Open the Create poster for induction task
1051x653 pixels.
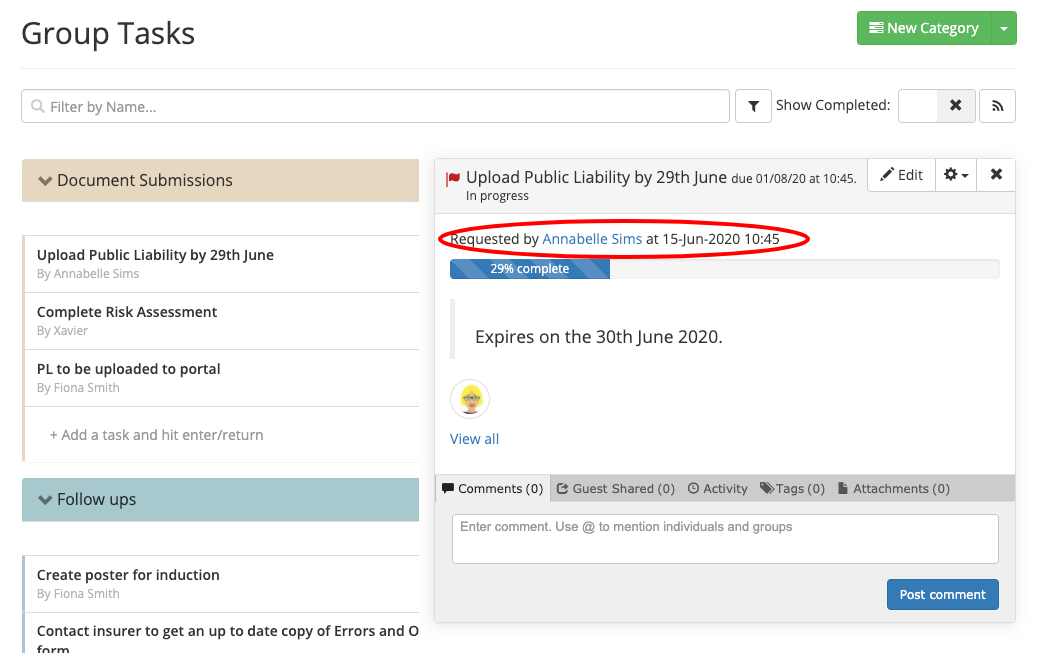coord(222,584)
